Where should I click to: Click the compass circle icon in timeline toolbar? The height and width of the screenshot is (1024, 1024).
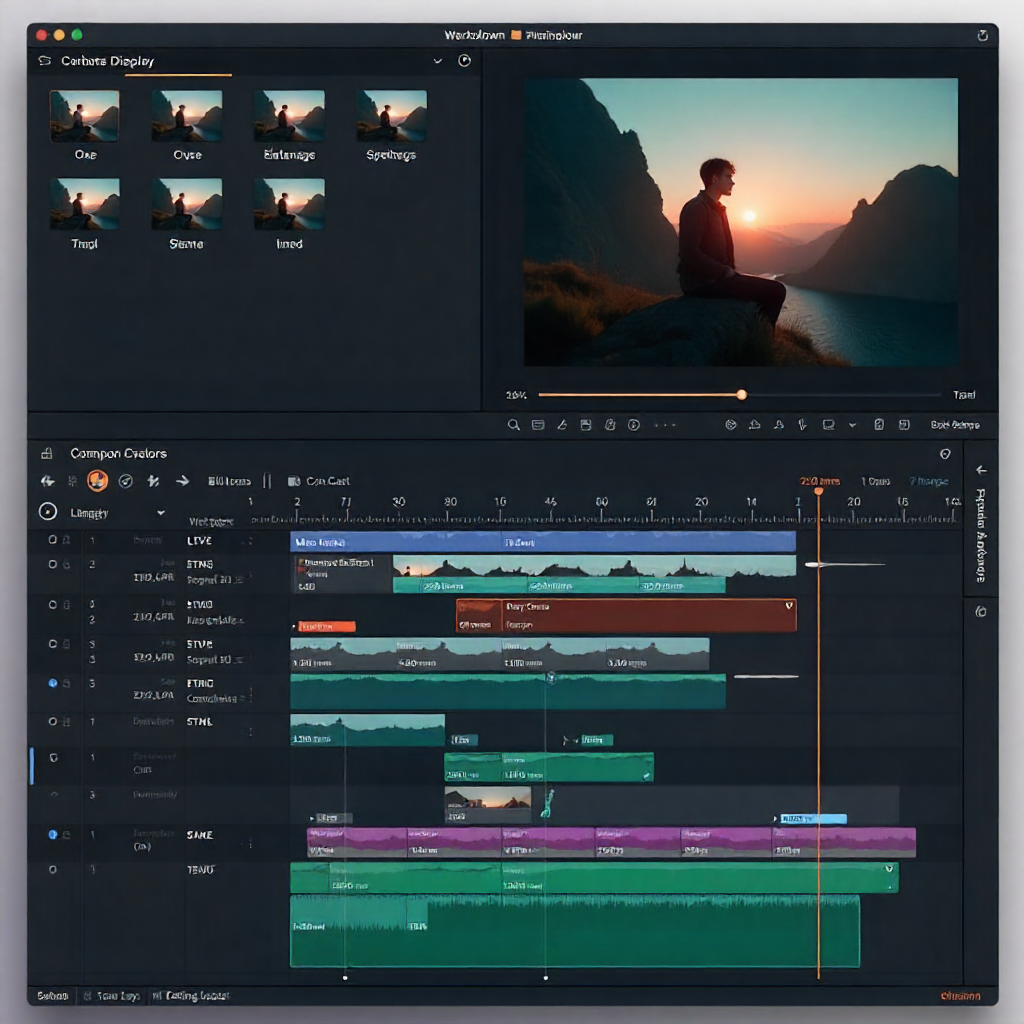(125, 481)
